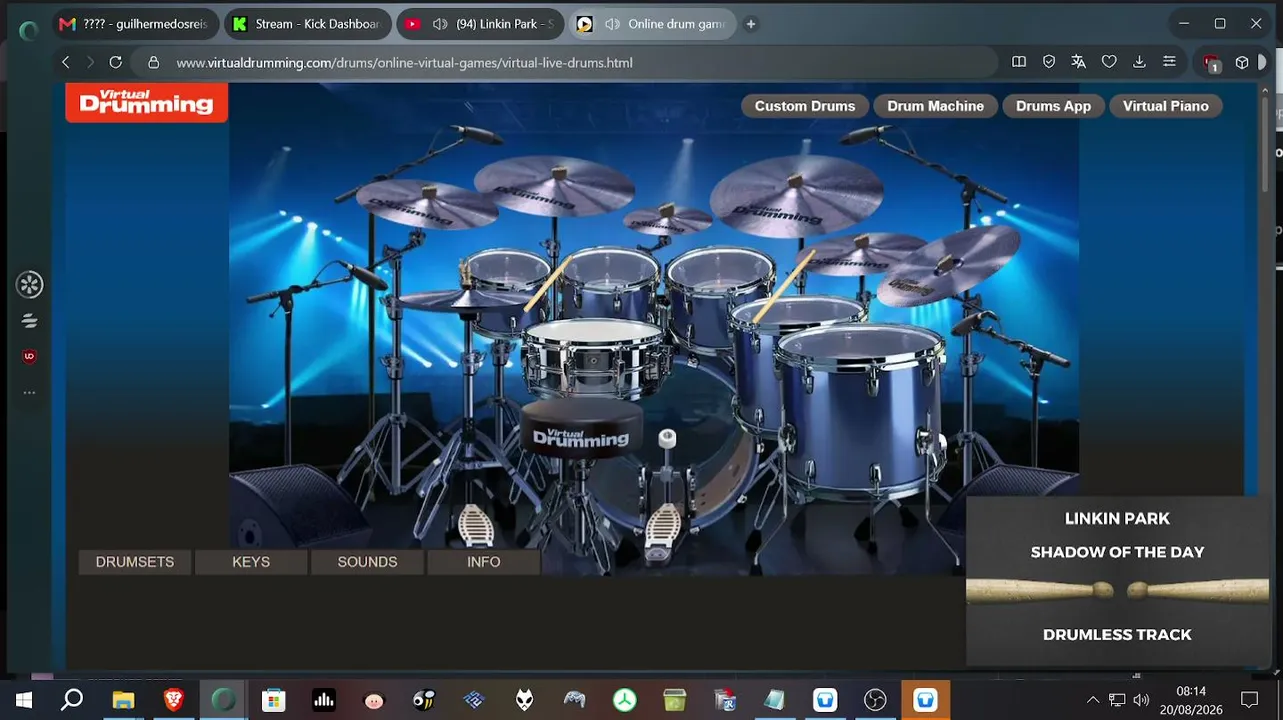Viewport: 1283px width, 720px height.
Task: Click the address bar URL field
Action: pos(565,62)
